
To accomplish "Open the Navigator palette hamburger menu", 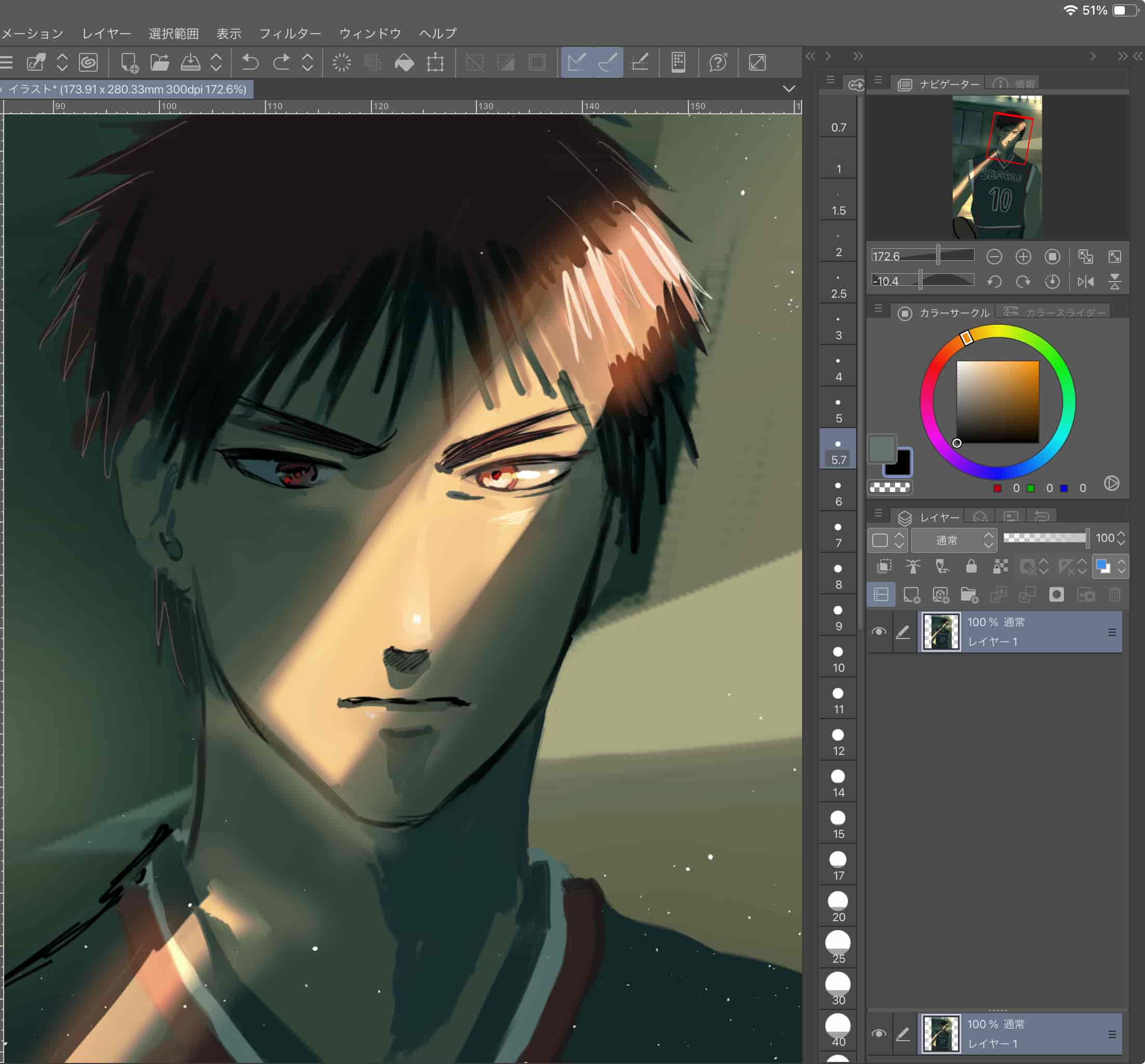I will tap(878, 81).
